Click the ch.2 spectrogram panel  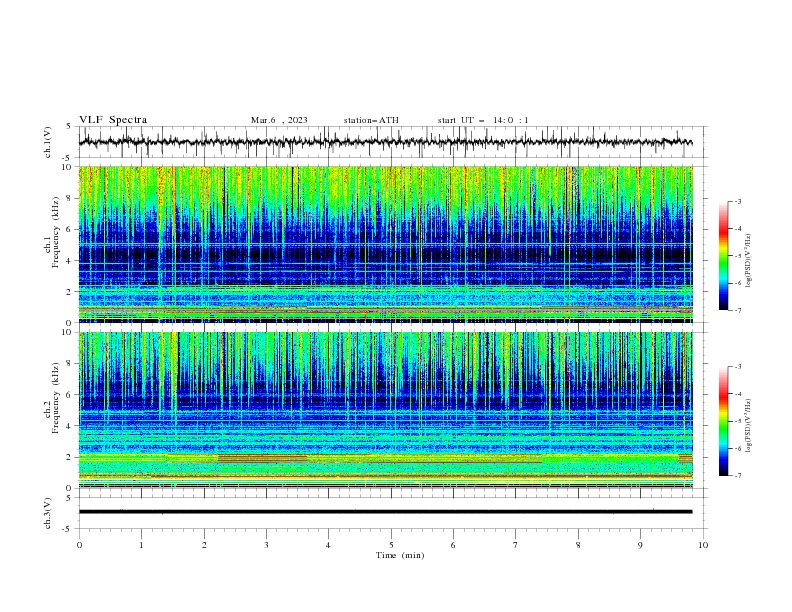[385, 410]
